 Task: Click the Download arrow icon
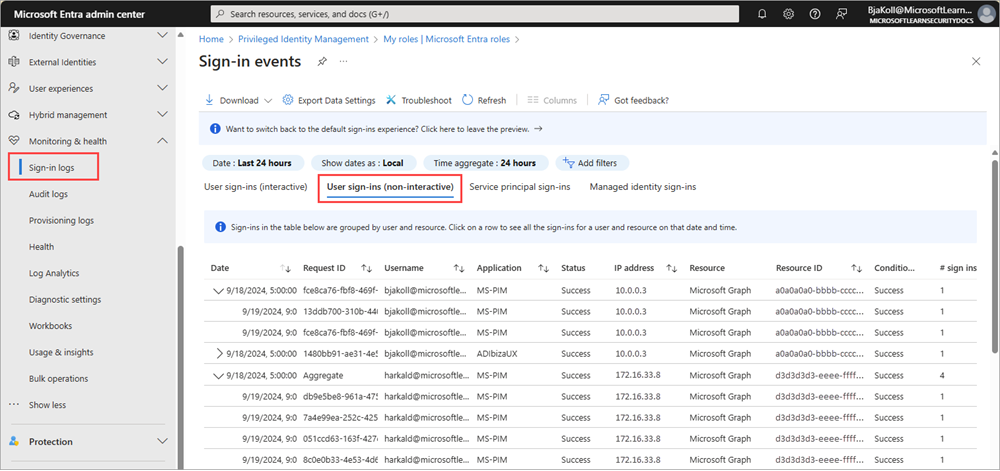209,100
